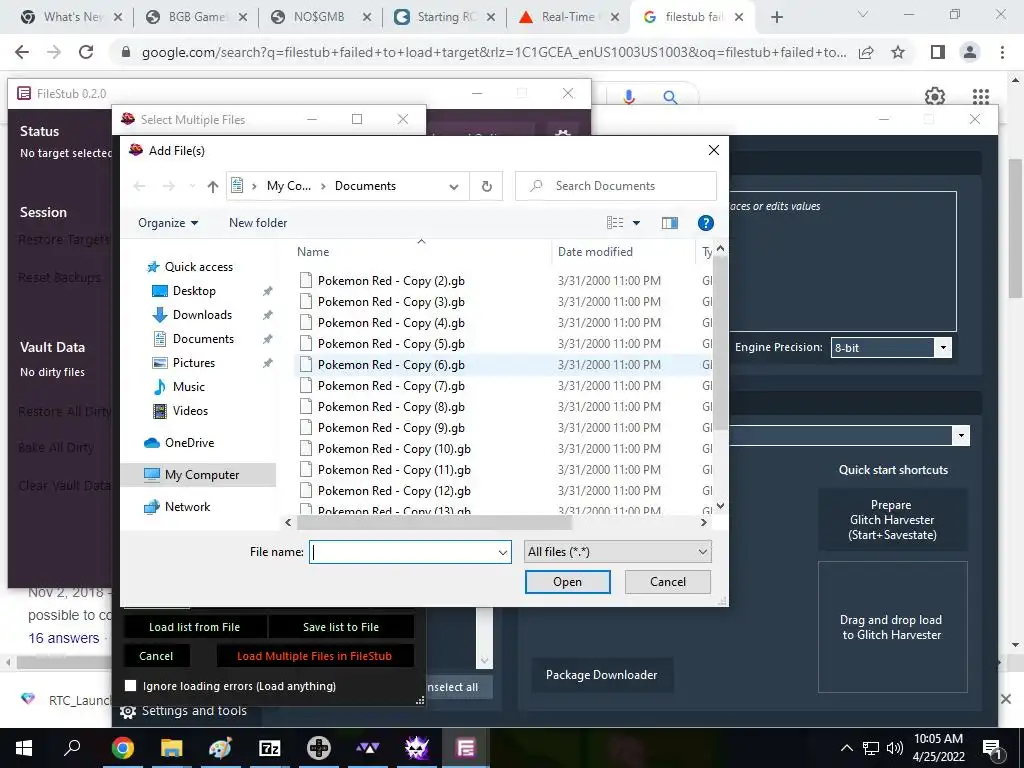The image size is (1024, 768).
Task: Open the All files (*.*) type filter
Action: [617, 552]
